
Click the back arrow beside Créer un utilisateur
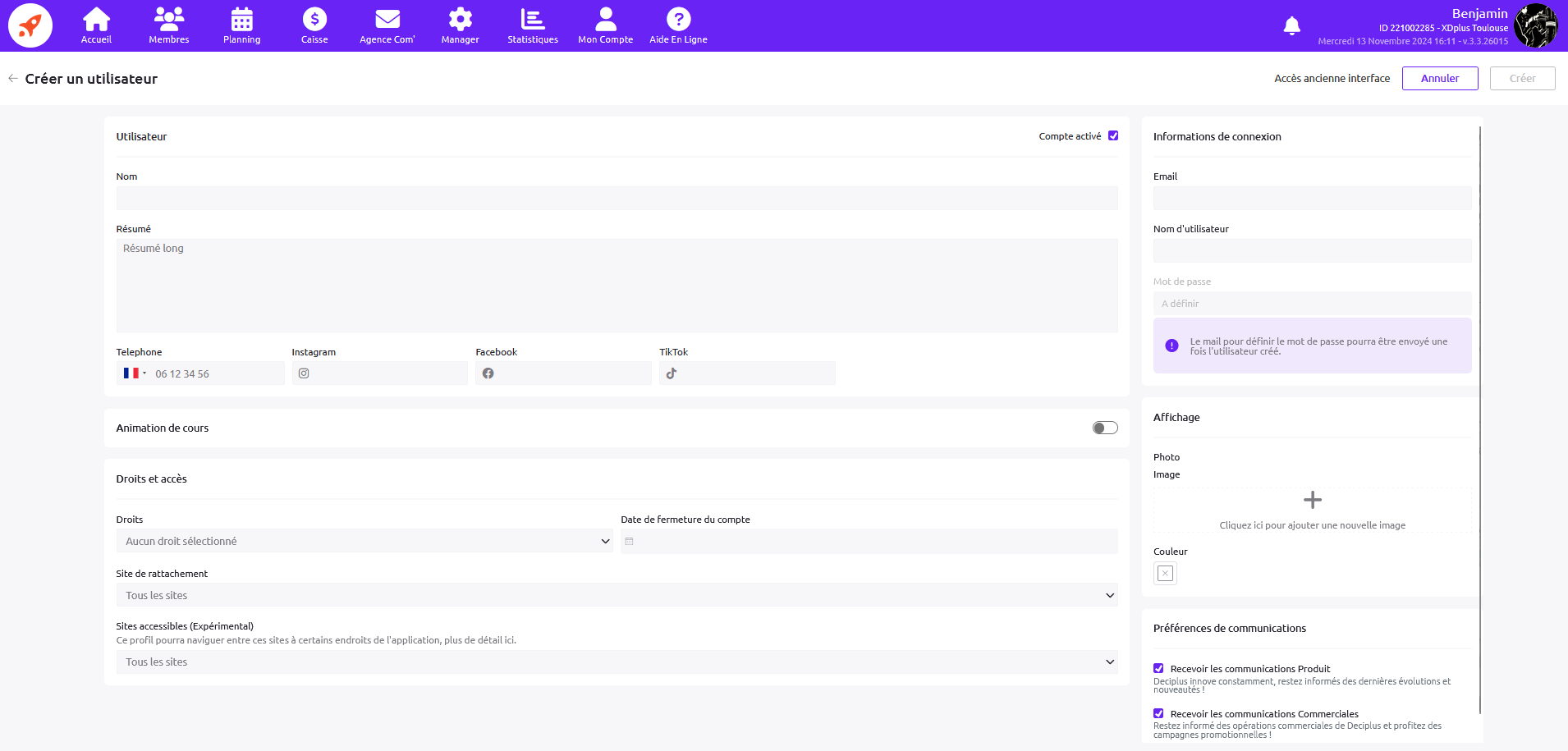[13, 79]
